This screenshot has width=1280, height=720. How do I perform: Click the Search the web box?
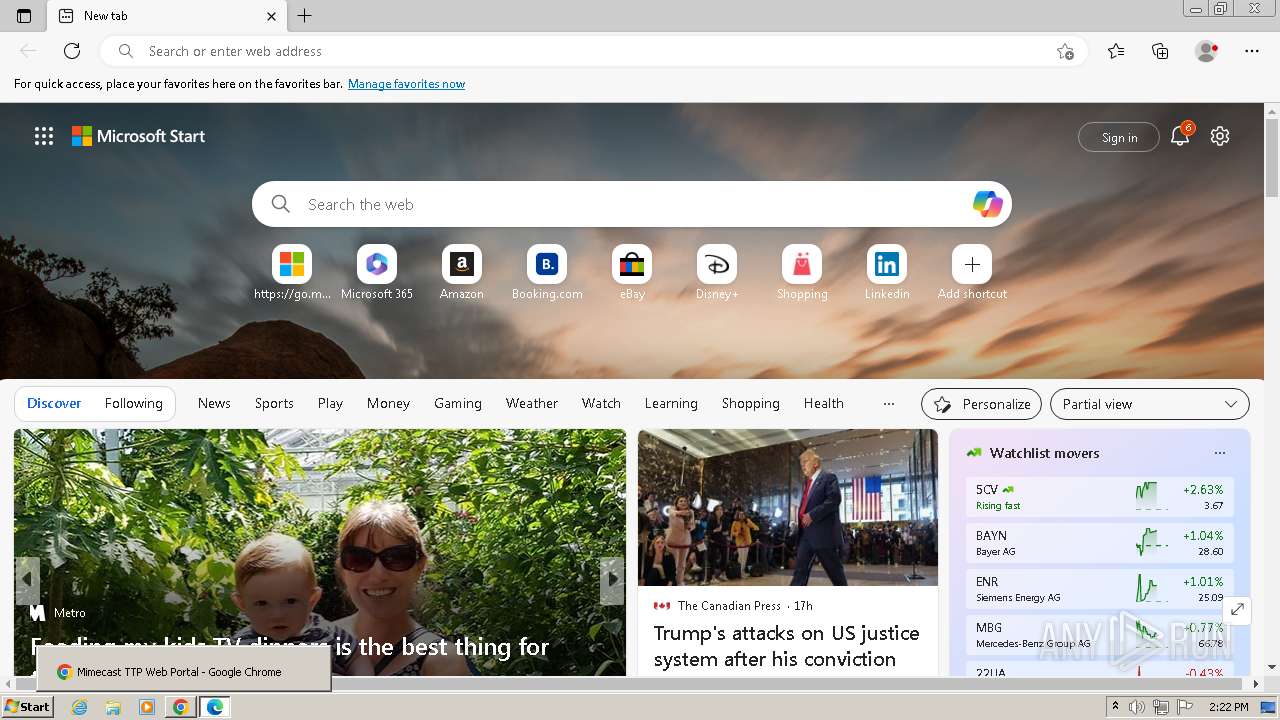pyautogui.click(x=631, y=204)
